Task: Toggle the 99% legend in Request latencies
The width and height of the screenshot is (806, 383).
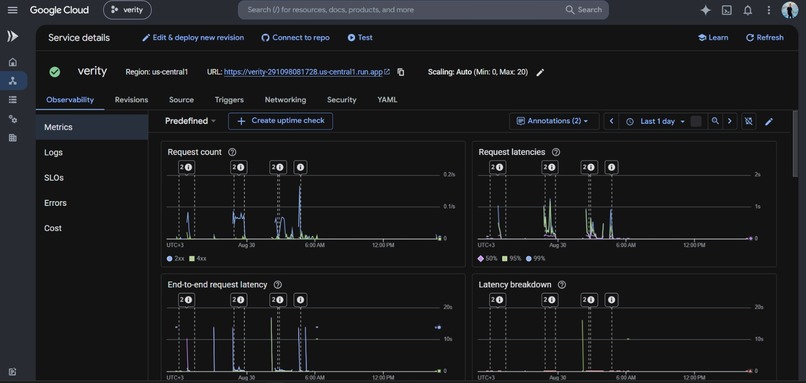Action: (x=536, y=259)
